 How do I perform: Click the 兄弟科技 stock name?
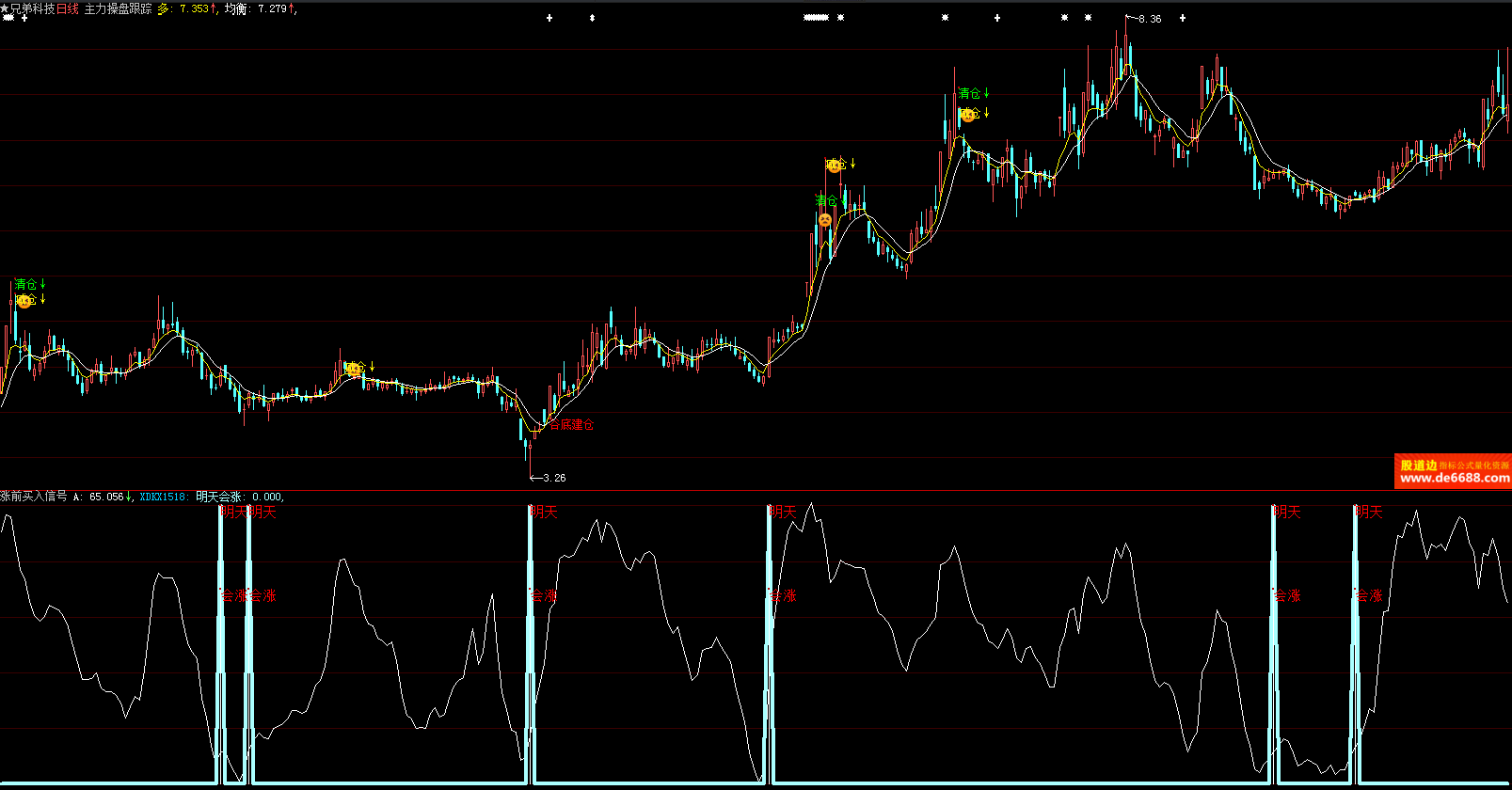32,8
